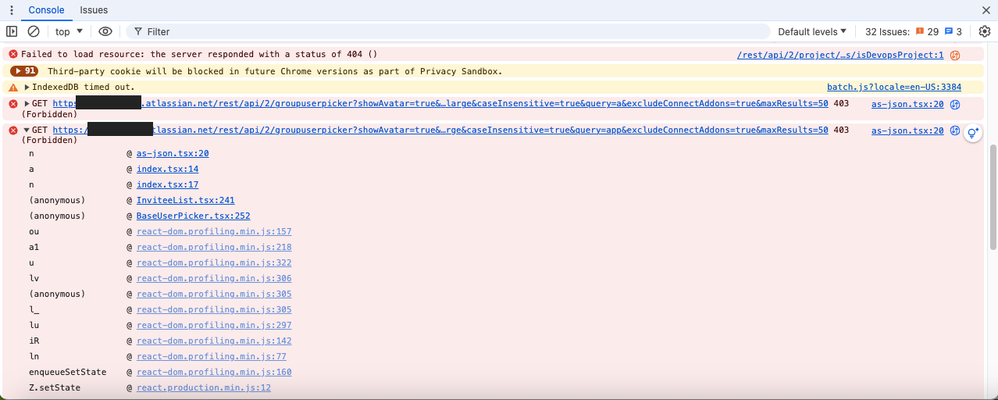Open the batch.js?locale=en-US:3384 link
This screenshot has width=998, height=400.
pos(894,87)
